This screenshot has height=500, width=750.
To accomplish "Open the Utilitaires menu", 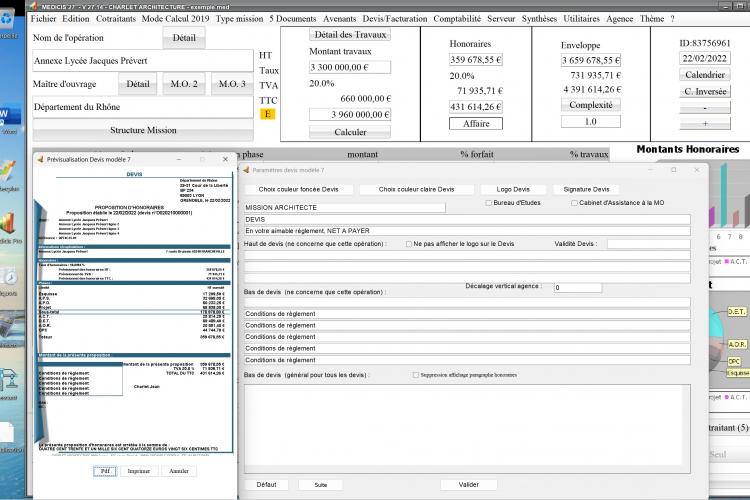I will pyautogui.click(x=581, y=19).
